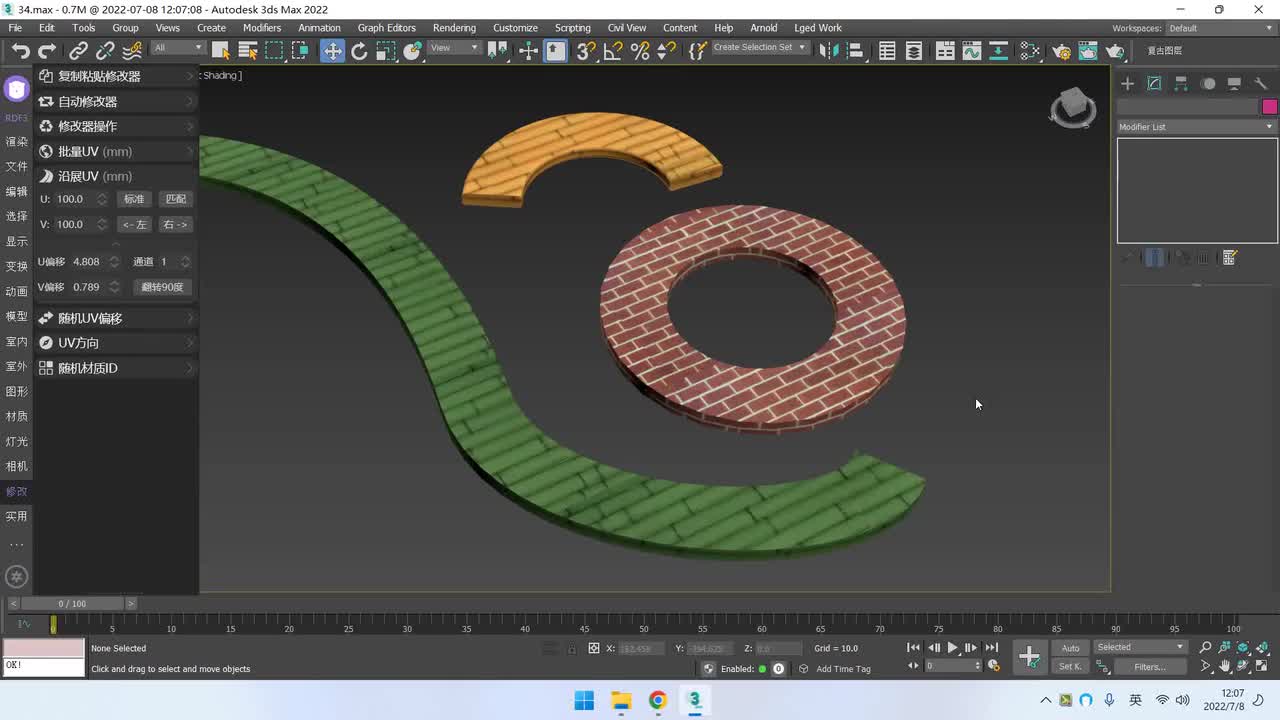This screenshot has height=720, width=1280.
Task: Activate the Select and Move tool
Action: (x=332, y=51)
